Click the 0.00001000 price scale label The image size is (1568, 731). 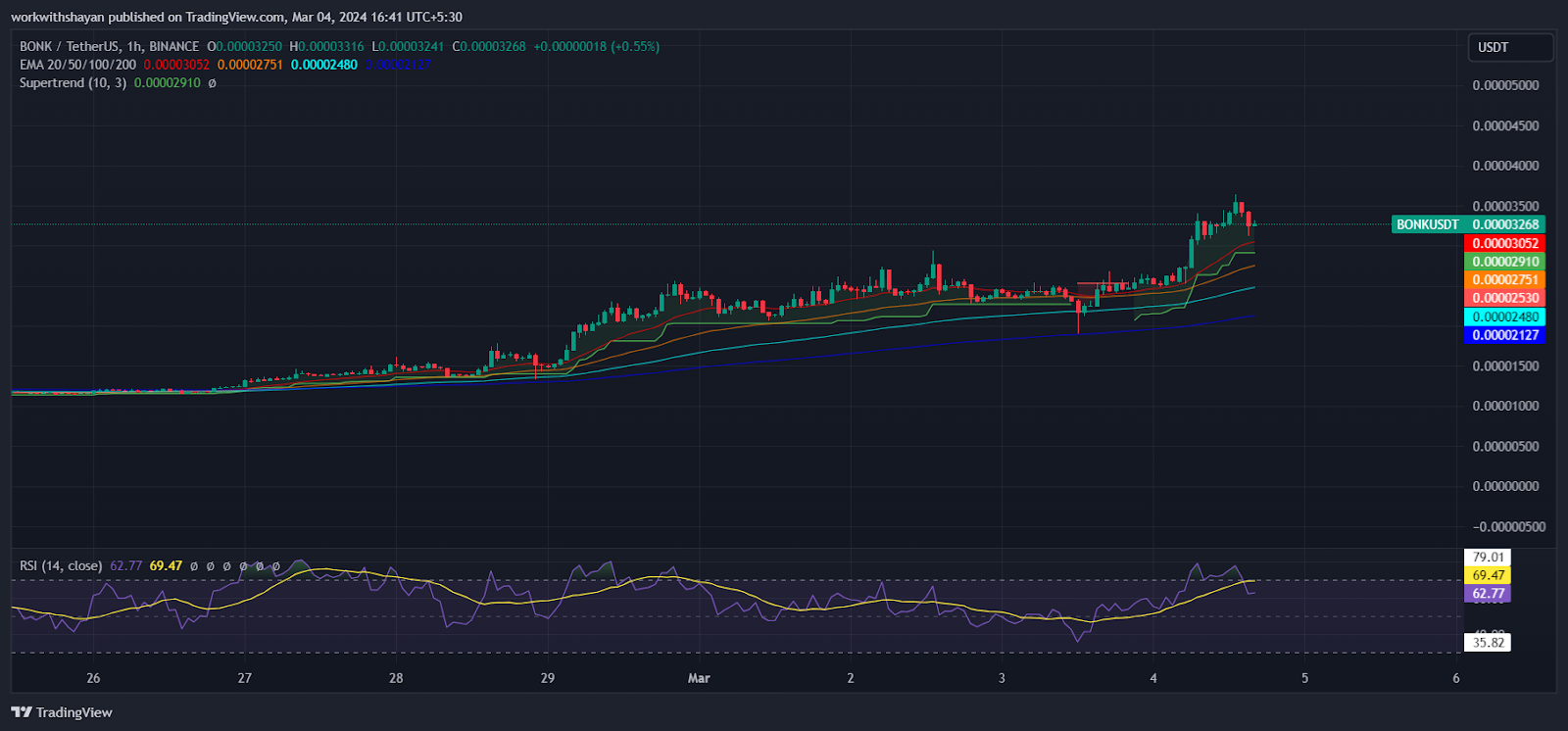click(1505, 406)
